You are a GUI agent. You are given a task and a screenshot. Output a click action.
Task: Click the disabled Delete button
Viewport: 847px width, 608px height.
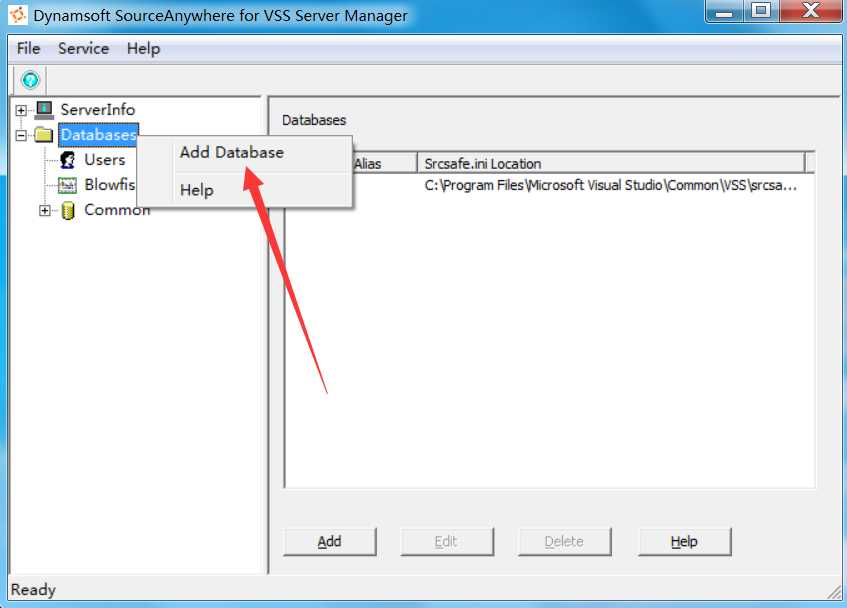click(564, 541)
